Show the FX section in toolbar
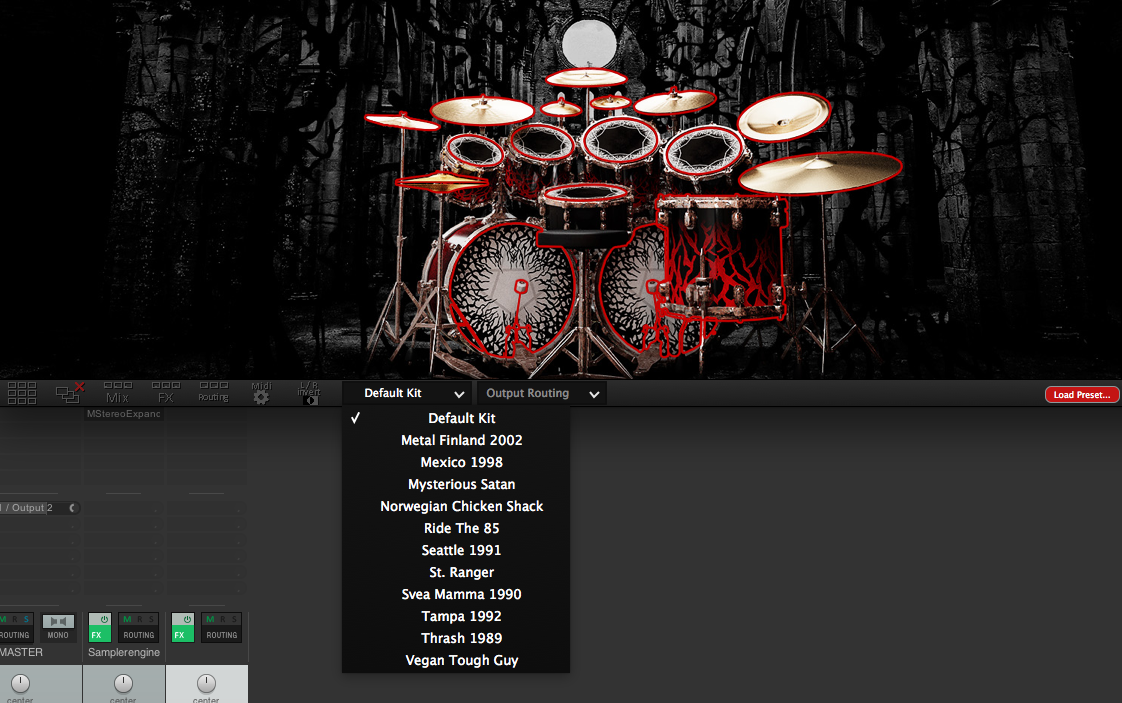The height and width of the screenshot is (703, 1122). (x=165, y=393)
